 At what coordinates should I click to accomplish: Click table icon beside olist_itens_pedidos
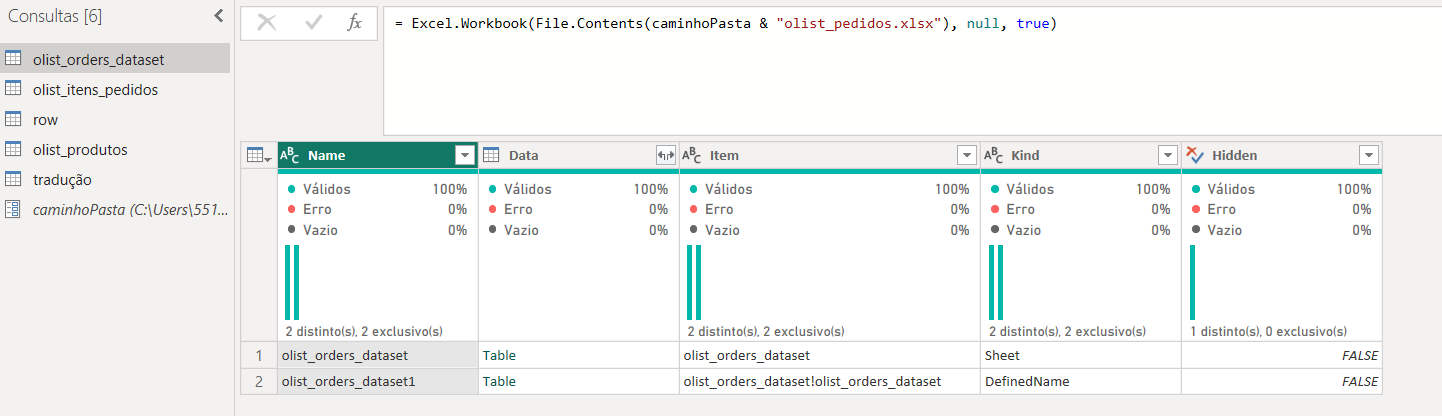(14, 89)
